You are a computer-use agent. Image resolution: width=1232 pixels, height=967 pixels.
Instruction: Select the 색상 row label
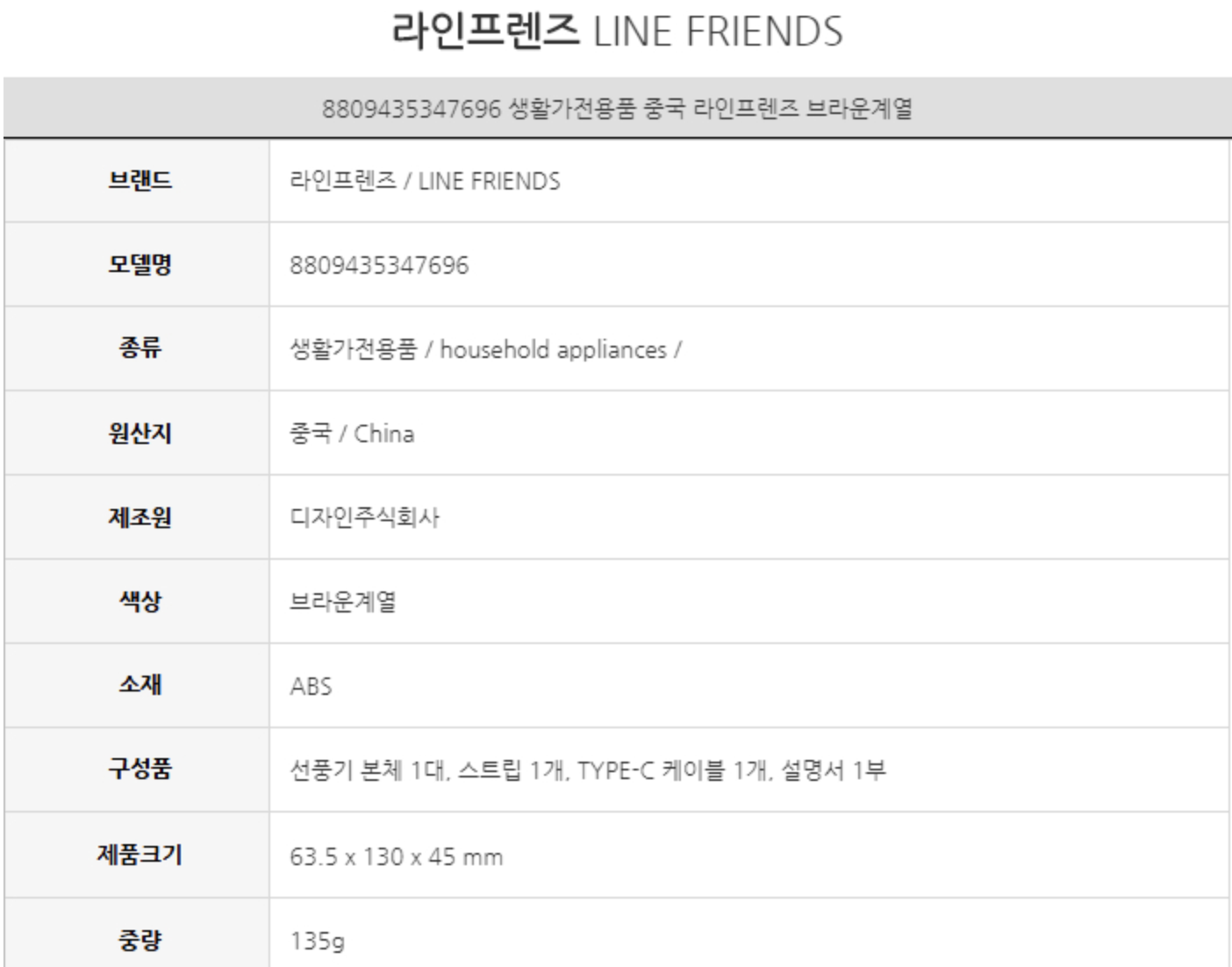pyautogui.click(x=140, y=602)
